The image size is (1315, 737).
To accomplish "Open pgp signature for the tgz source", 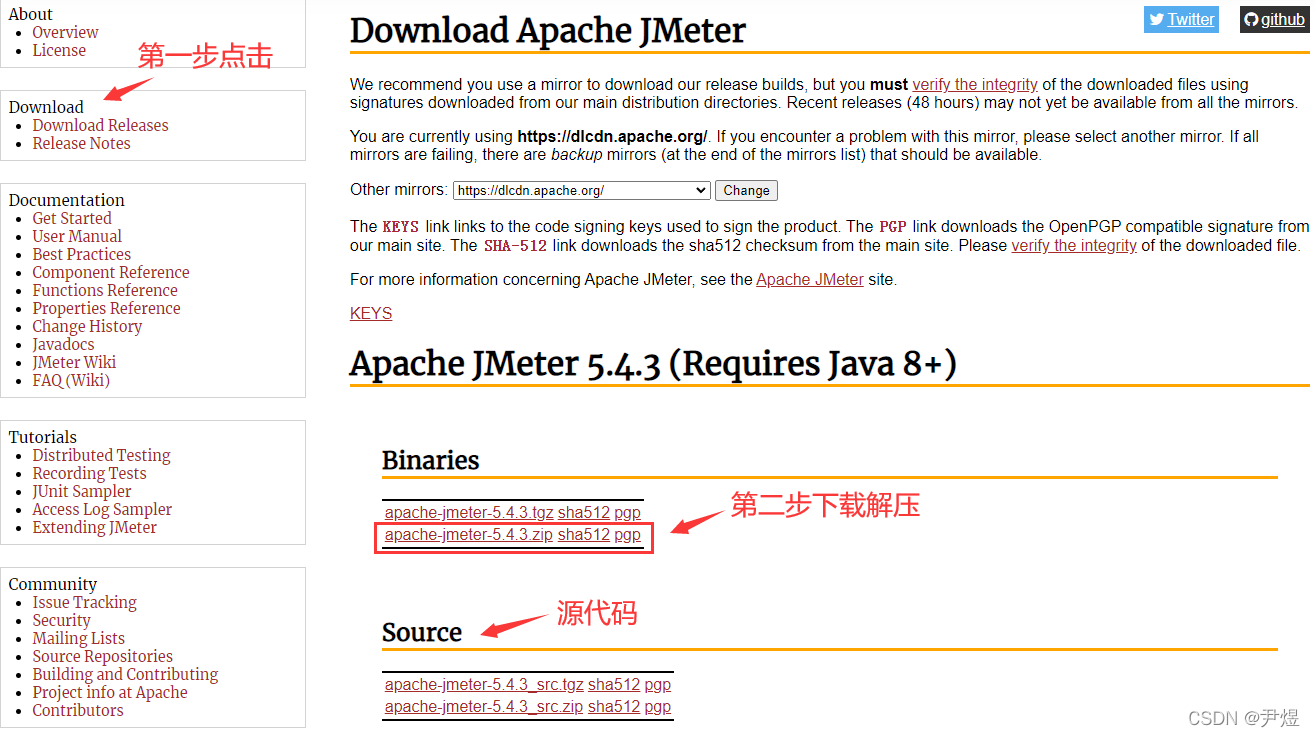I will pyautogui.click(x=657, y=684).
